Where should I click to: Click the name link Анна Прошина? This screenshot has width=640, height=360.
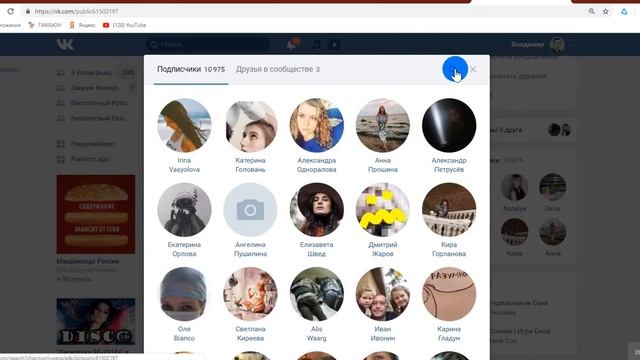(382, 165)
